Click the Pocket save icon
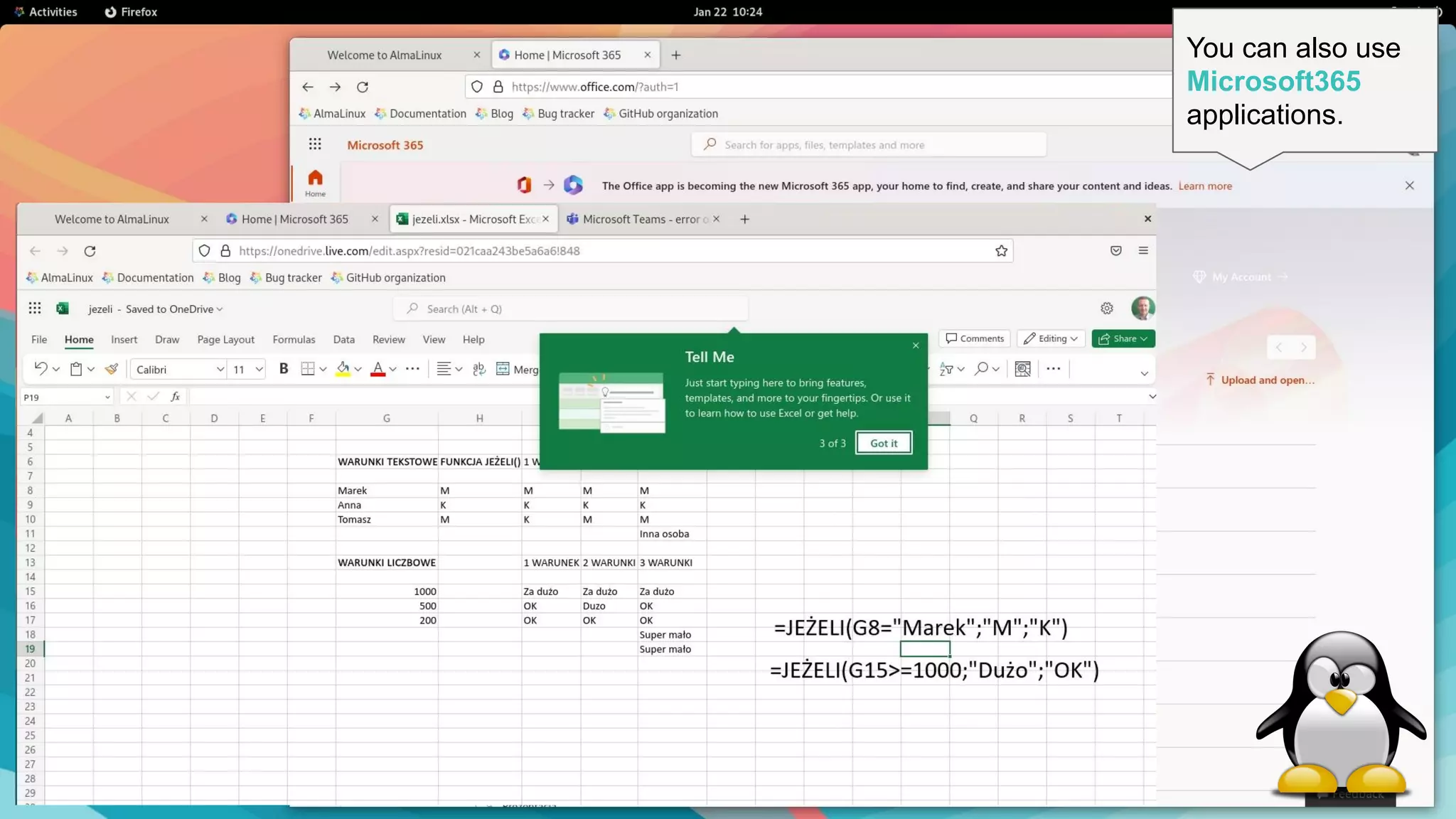 1116,250
